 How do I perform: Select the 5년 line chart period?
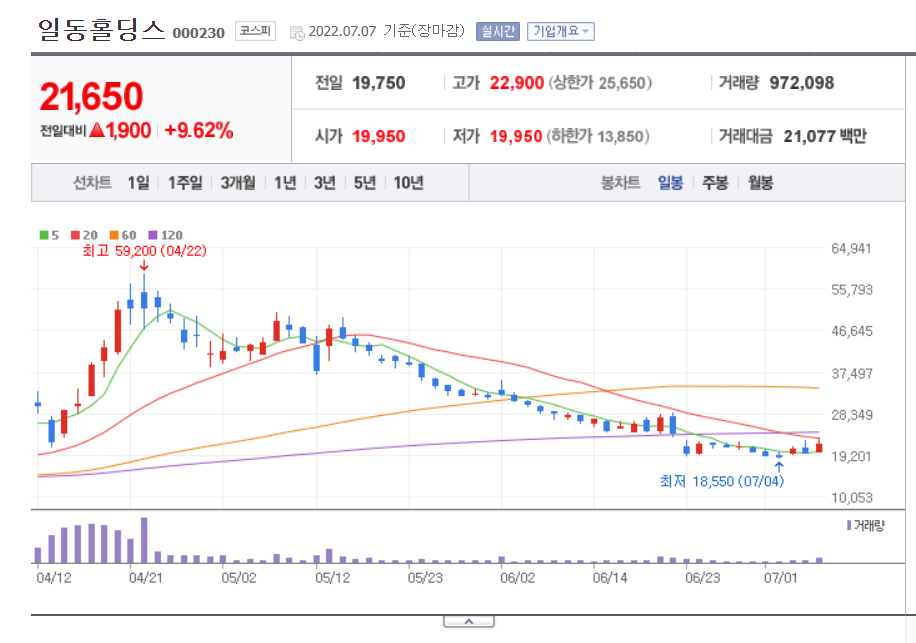[x=365, y=183]
